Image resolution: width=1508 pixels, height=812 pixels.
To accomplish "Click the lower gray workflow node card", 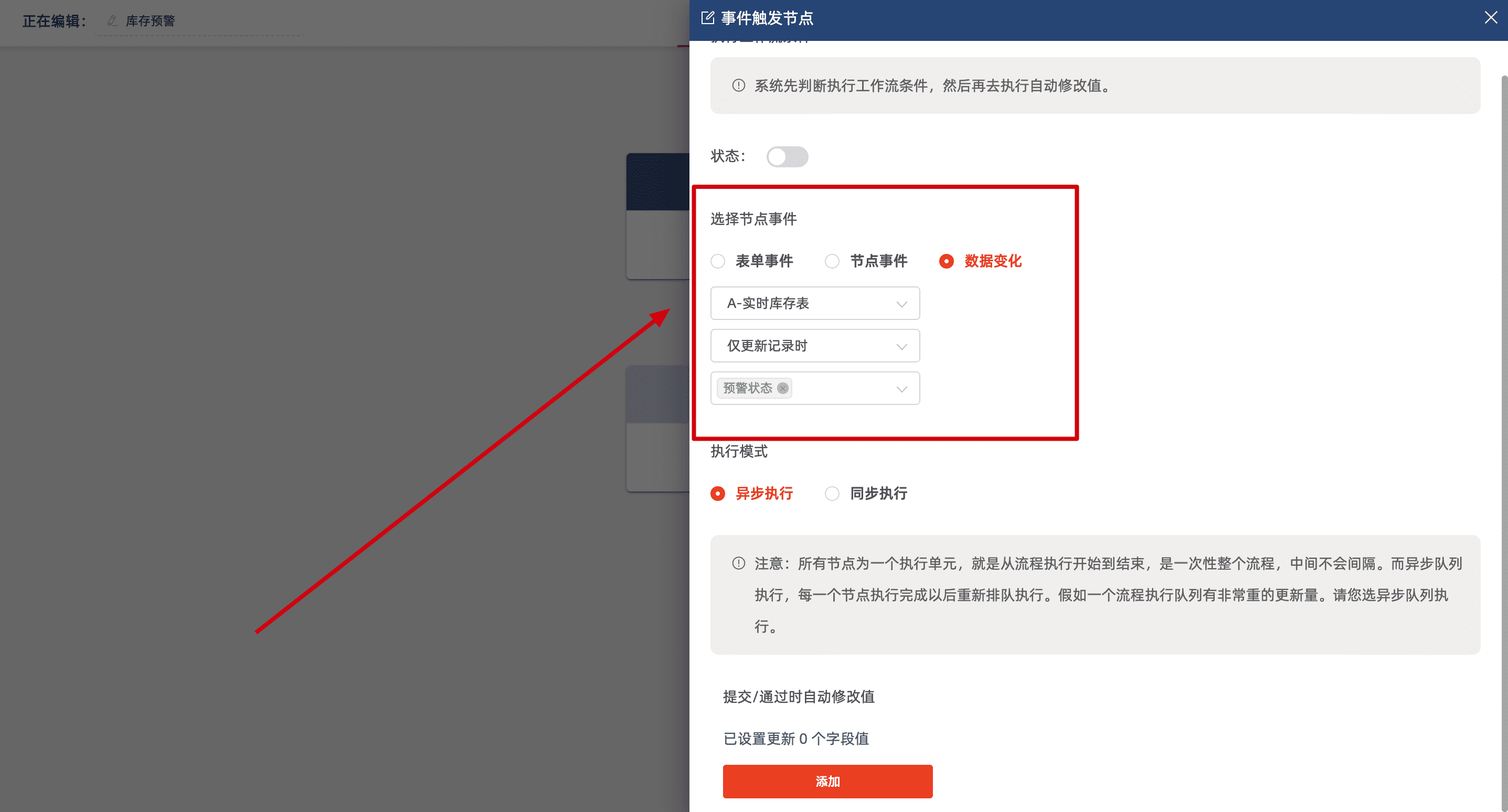I will tap(657, 428).
